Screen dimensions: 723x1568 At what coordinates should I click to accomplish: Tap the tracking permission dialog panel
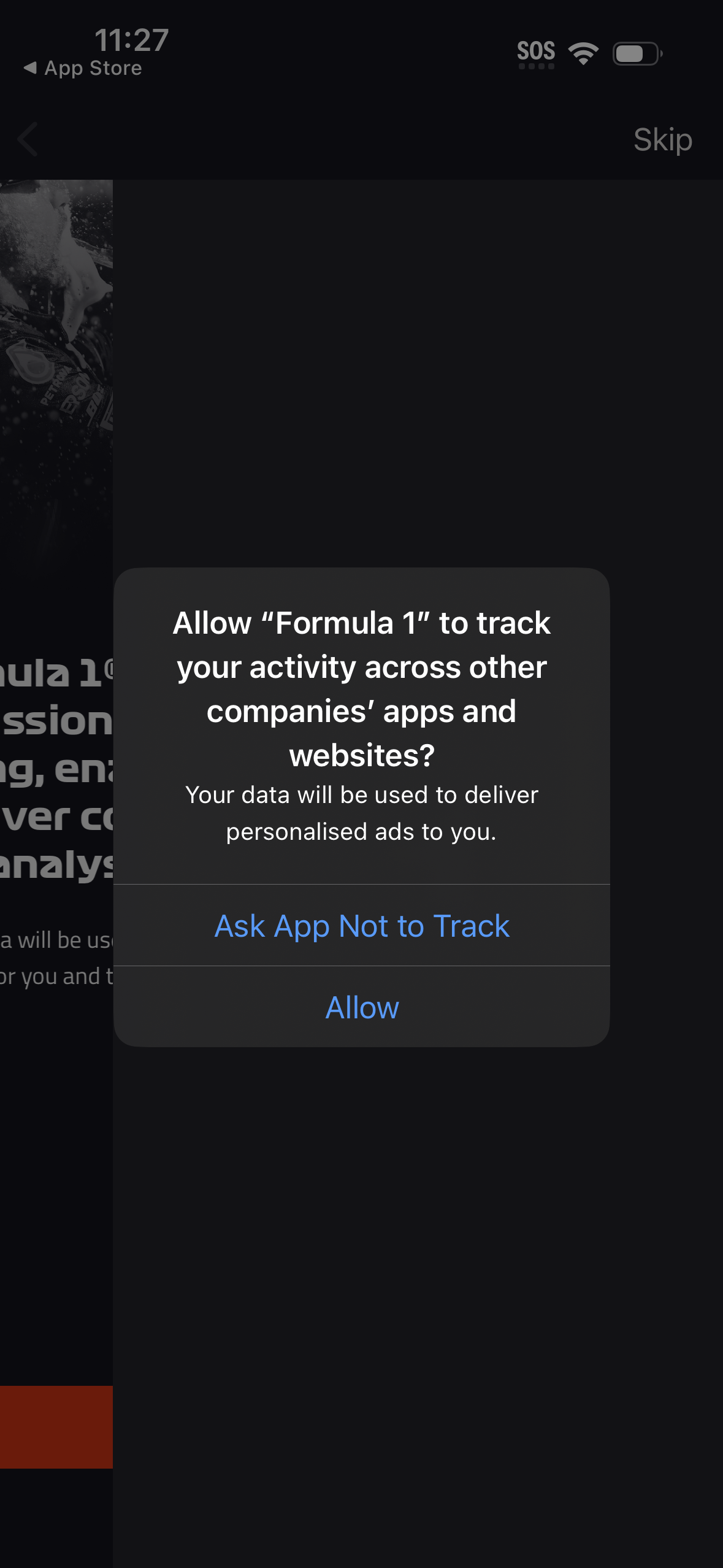point(361,804)
